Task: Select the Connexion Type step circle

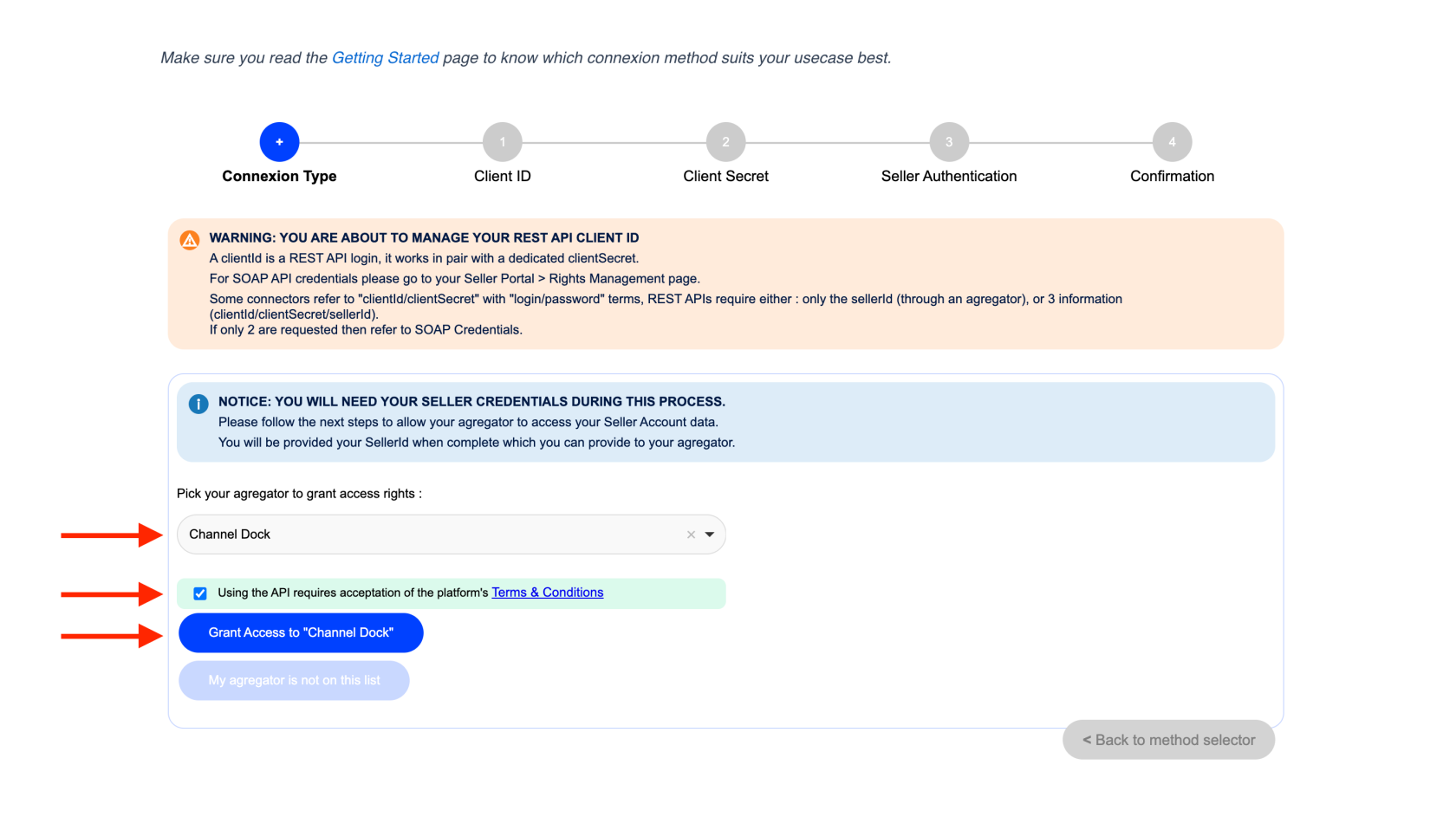Action: [x=279, y=142]
